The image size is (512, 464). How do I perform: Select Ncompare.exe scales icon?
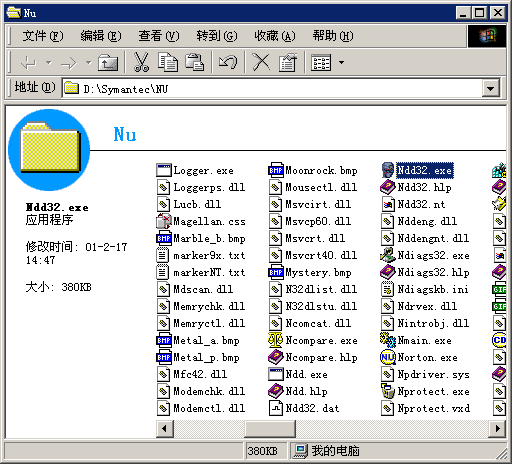275,340
